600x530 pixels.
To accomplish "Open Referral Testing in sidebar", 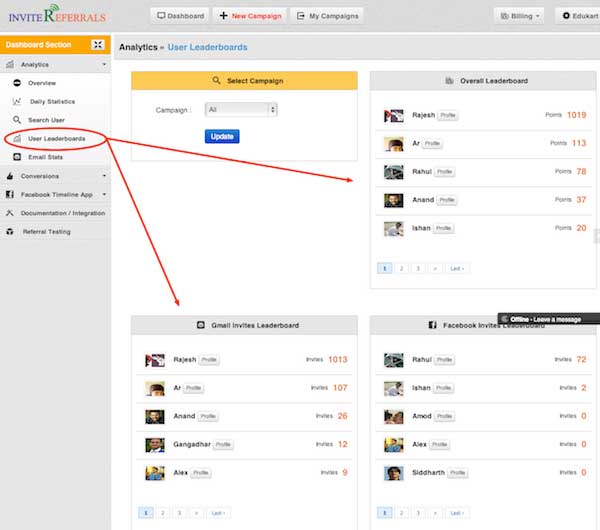I will click(x=46, y=232).
